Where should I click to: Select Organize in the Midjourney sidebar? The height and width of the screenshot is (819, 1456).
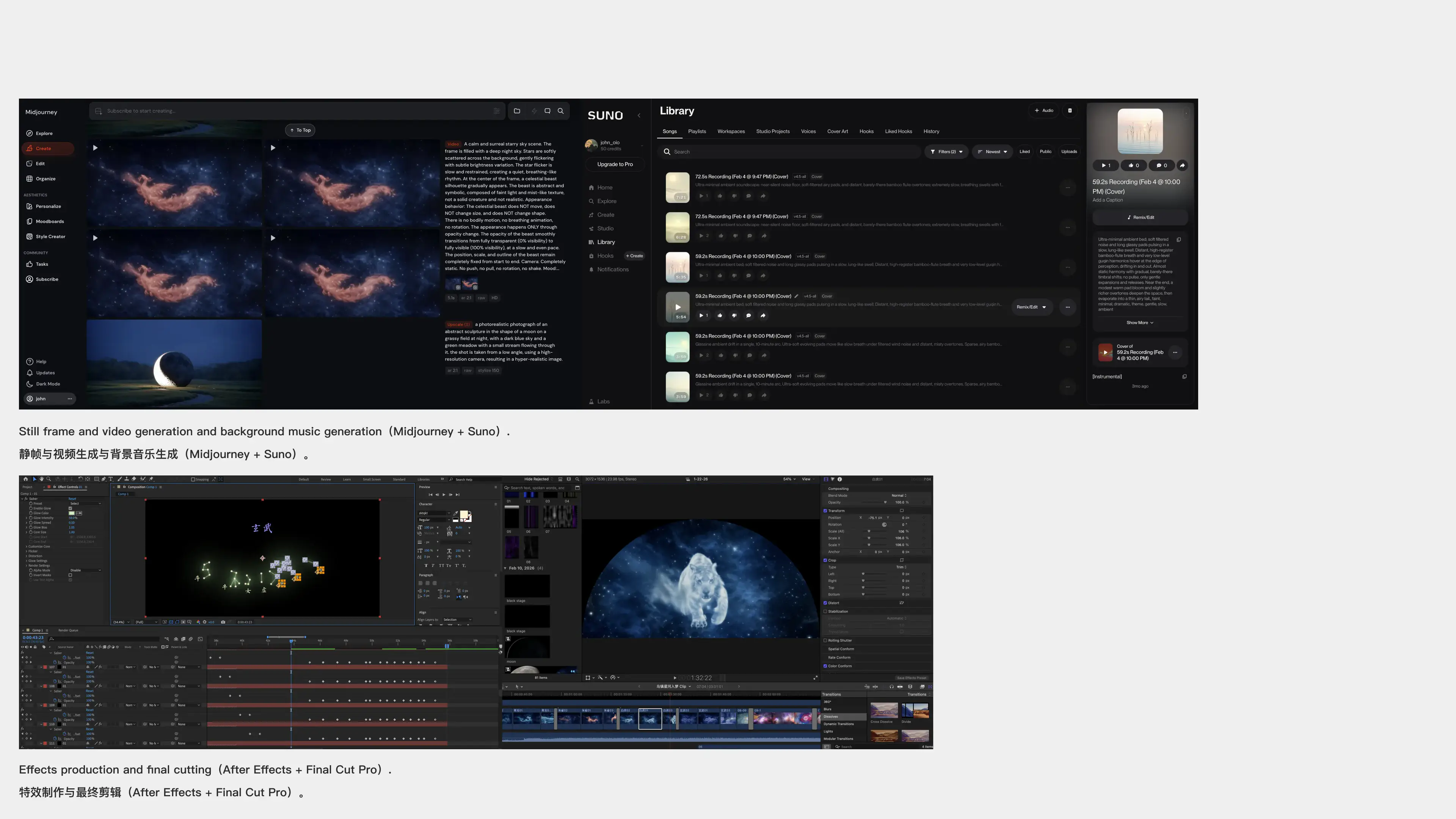pos(41,179)
